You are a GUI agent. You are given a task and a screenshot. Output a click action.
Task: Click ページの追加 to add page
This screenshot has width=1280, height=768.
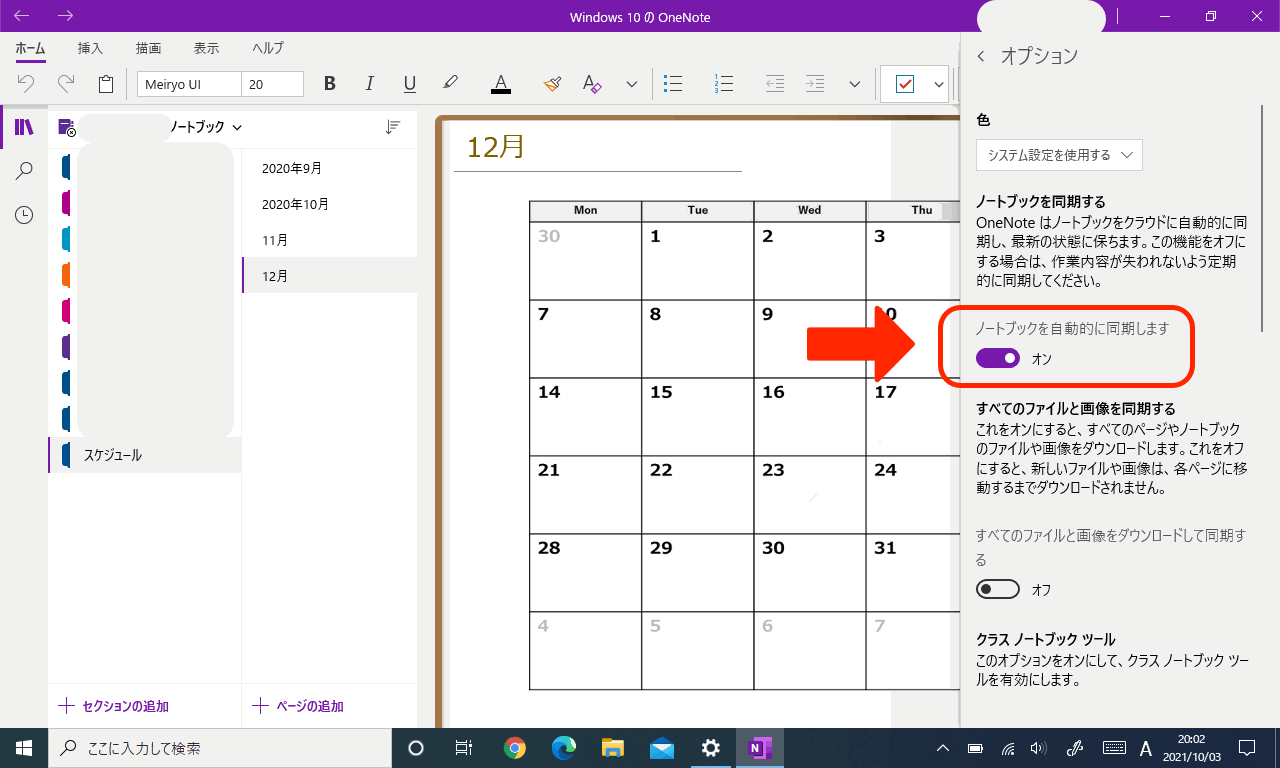click(x=298, y=706)
